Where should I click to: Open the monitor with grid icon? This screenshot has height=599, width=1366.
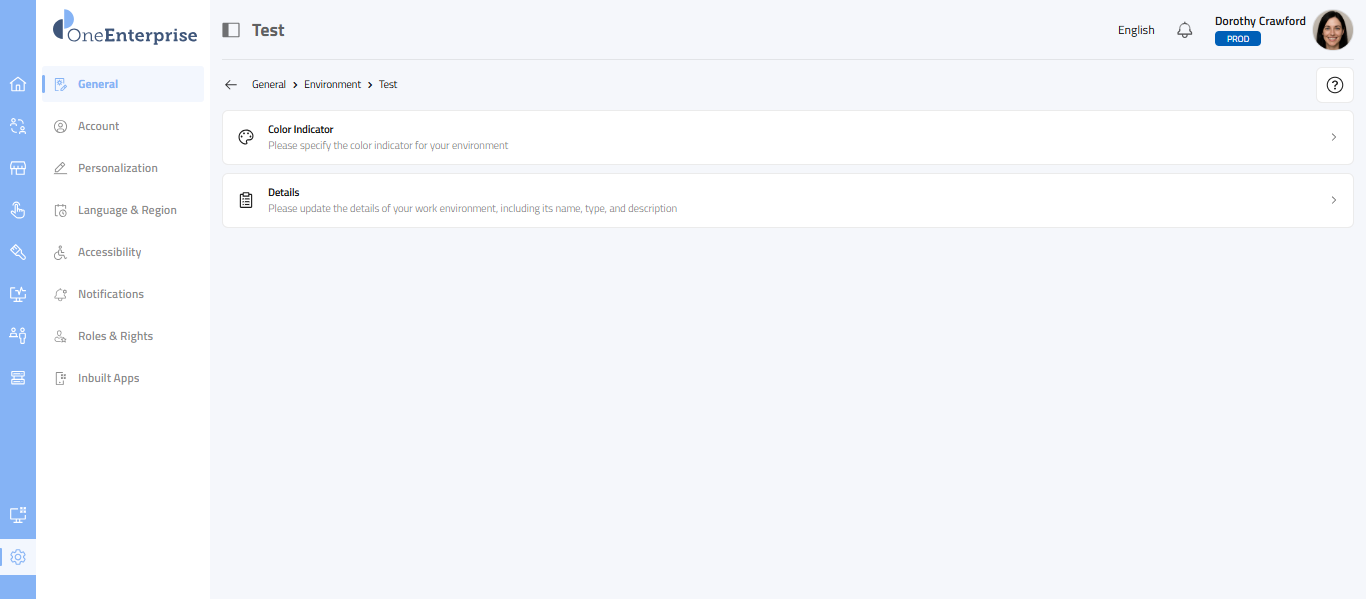(17, 515)
